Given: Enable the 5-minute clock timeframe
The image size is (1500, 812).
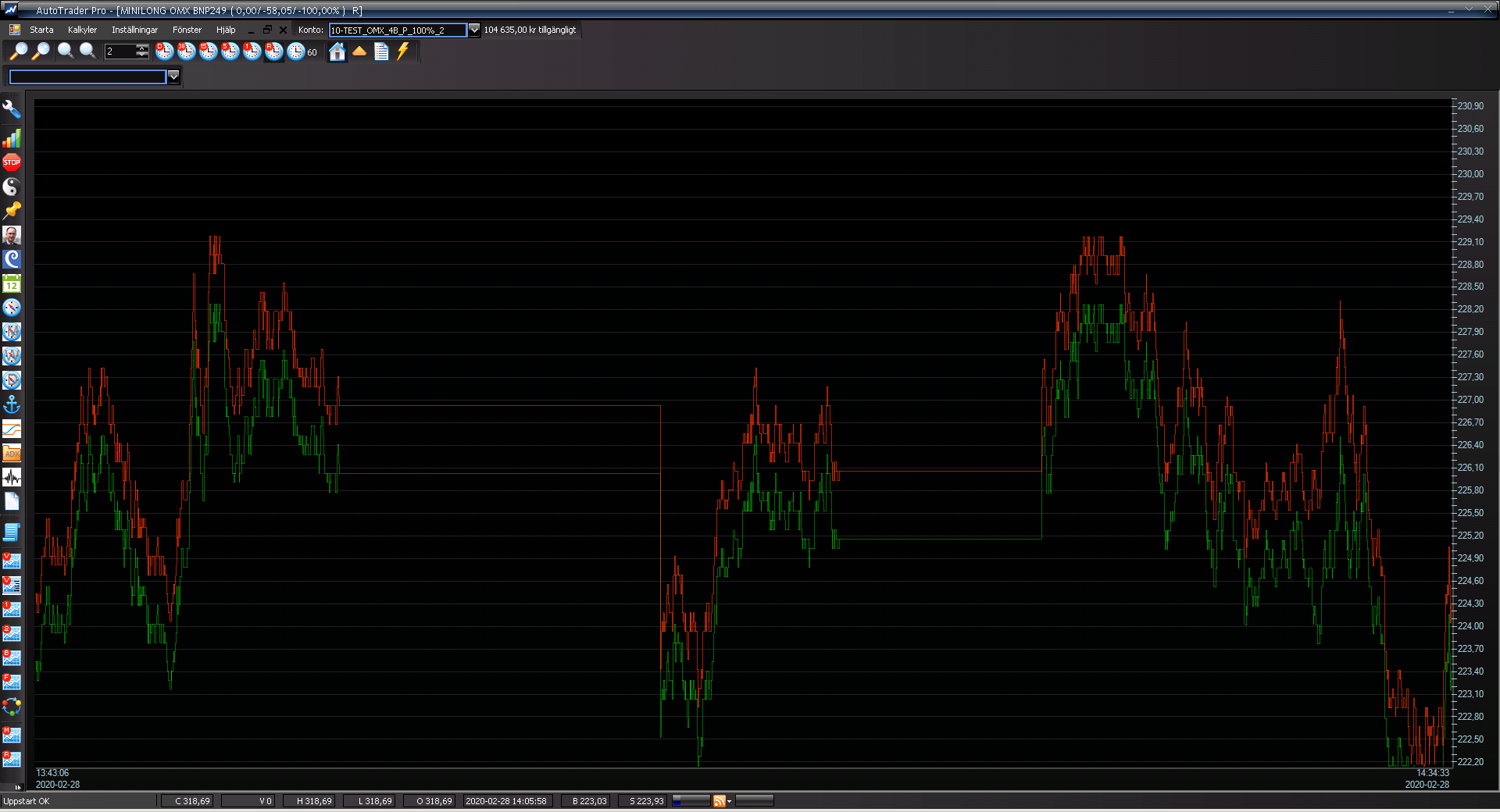Looking at the screenshot, I should [x=230, y=52].
